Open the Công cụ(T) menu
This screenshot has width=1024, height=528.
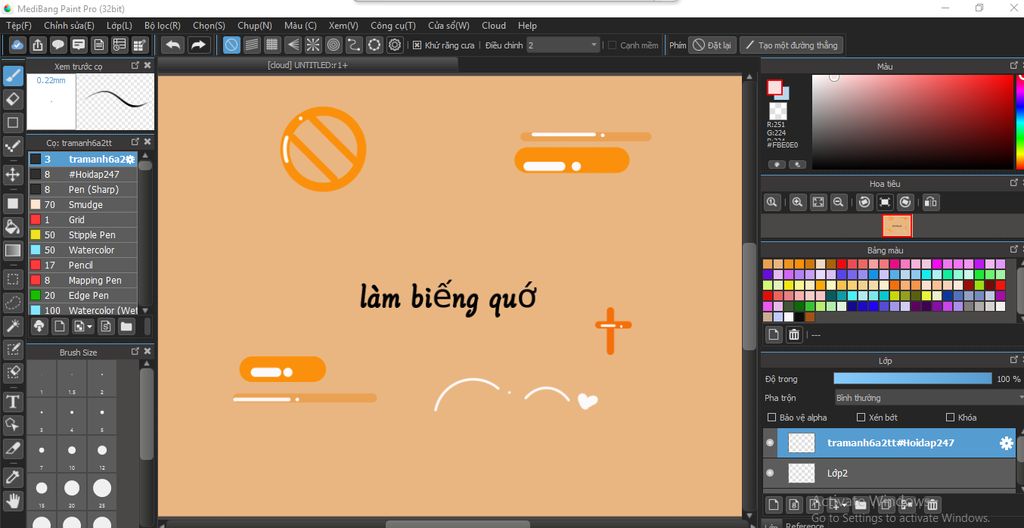coord(392,25)
